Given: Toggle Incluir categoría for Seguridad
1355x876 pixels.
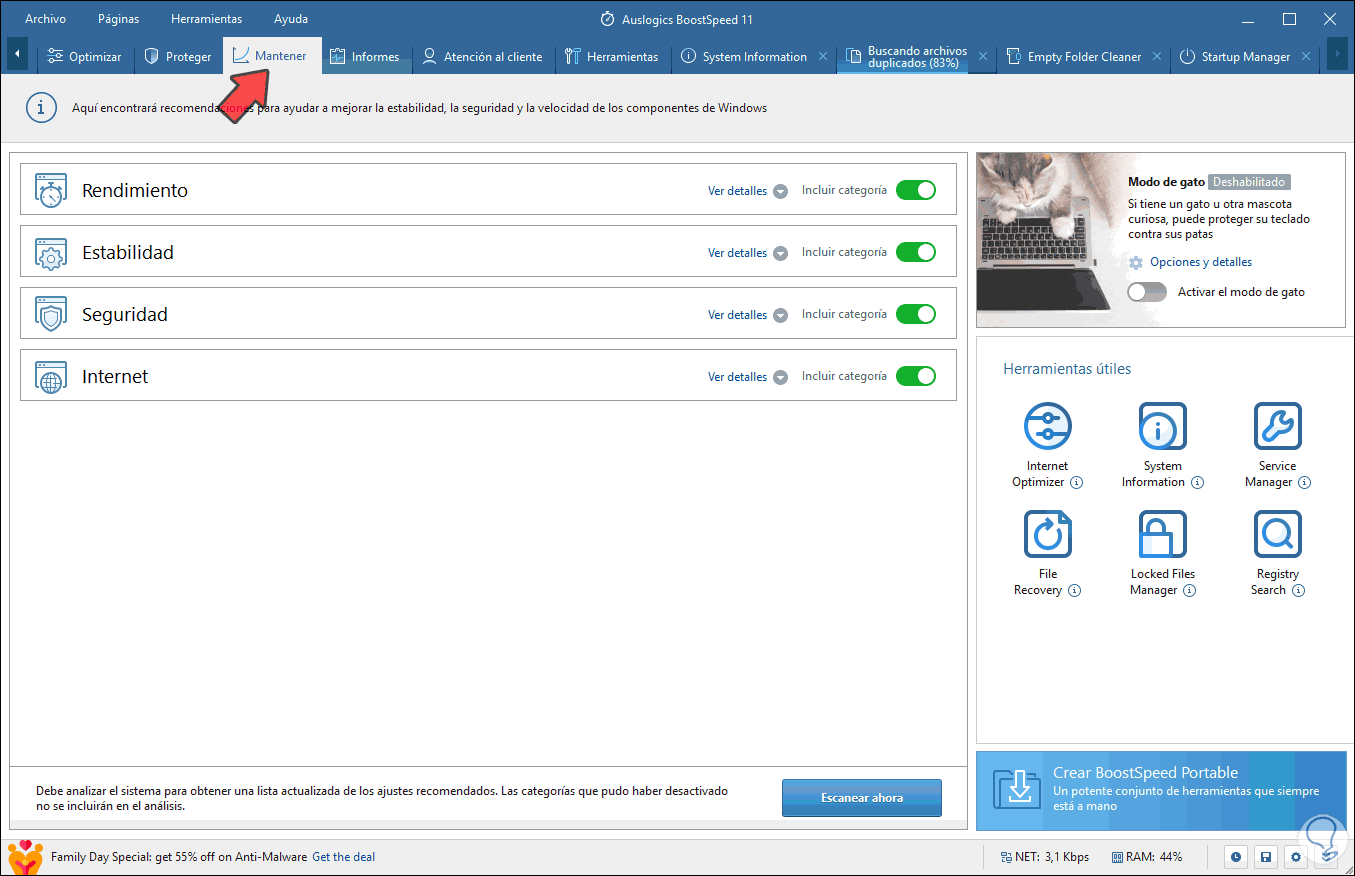Looking at the screenshot, I should [916, 314].
